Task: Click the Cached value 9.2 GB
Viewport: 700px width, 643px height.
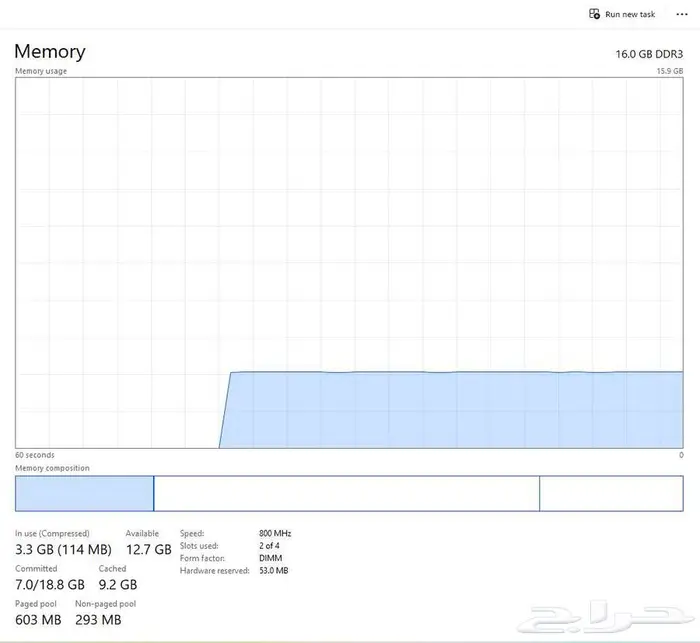Action: (118, 584)
